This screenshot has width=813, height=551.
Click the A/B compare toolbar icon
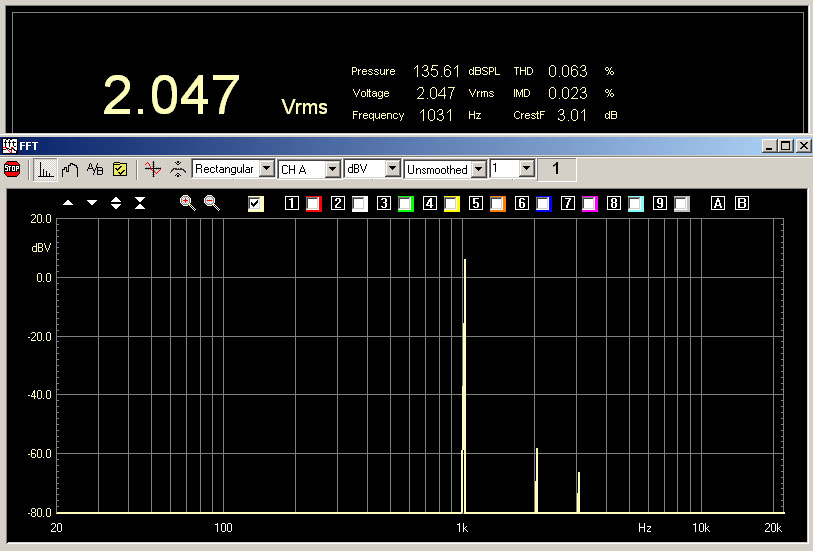95,169
